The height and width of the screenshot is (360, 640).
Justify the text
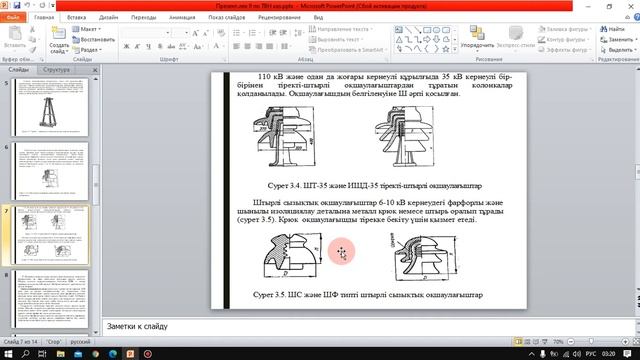(x=269, y=47)
